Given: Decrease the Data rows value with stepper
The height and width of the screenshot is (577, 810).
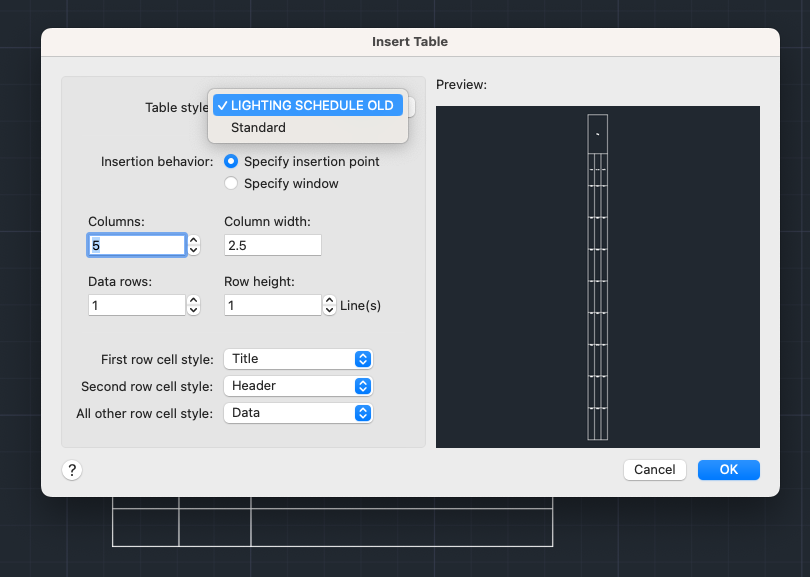Looking at the screenshot, I should click(x=193, y=309).
